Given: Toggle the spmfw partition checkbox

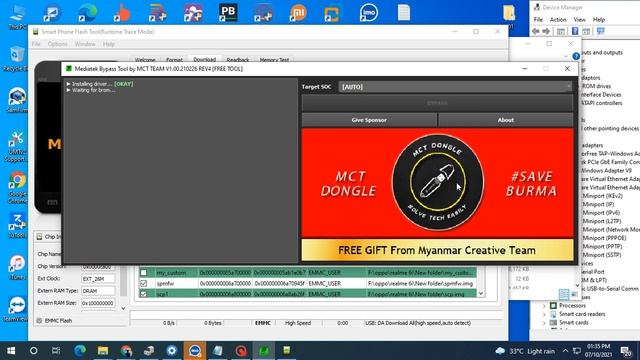Looking at the screenshot, I should tap(144, 283).
